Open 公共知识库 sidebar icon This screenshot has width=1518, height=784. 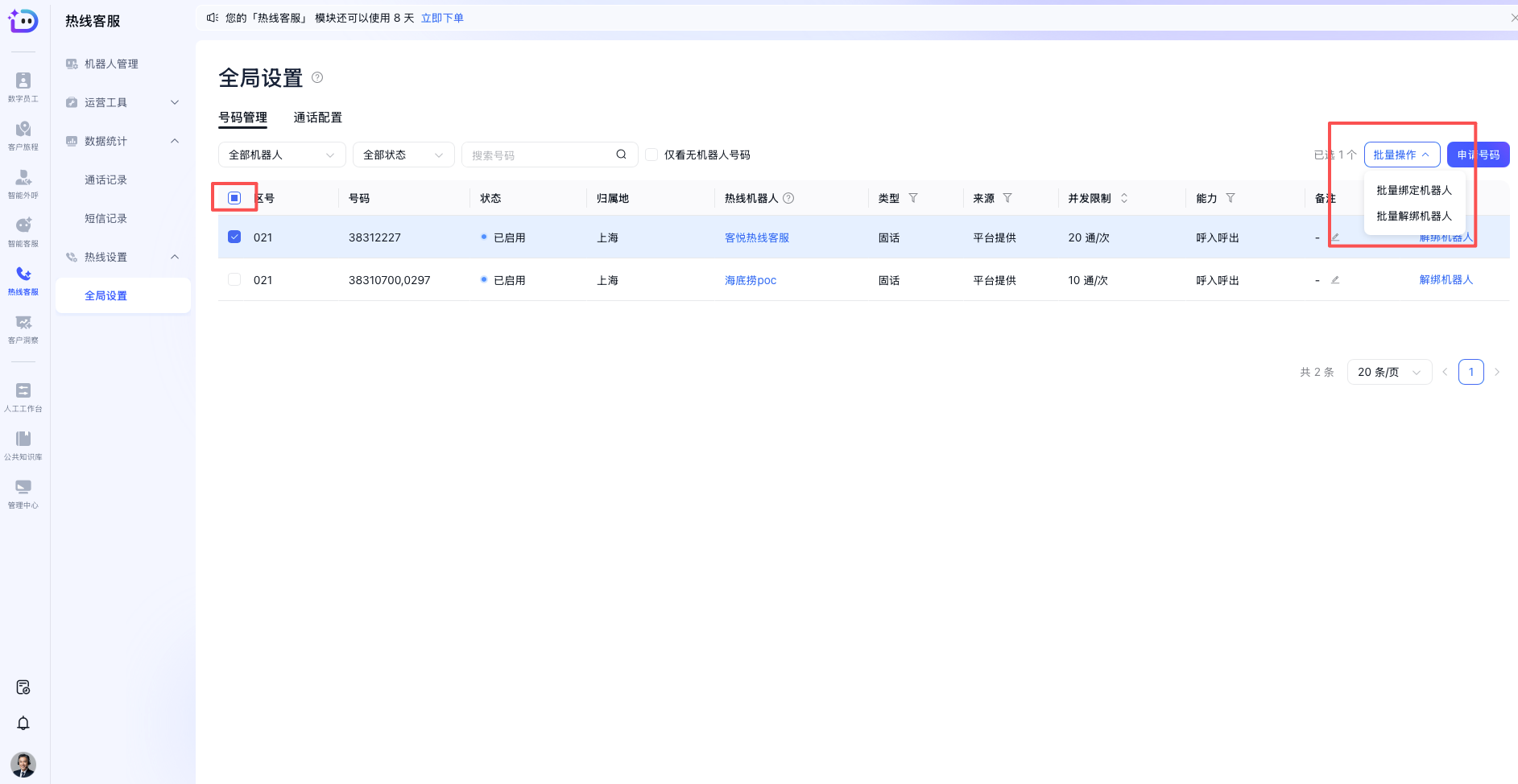[23, 444]
